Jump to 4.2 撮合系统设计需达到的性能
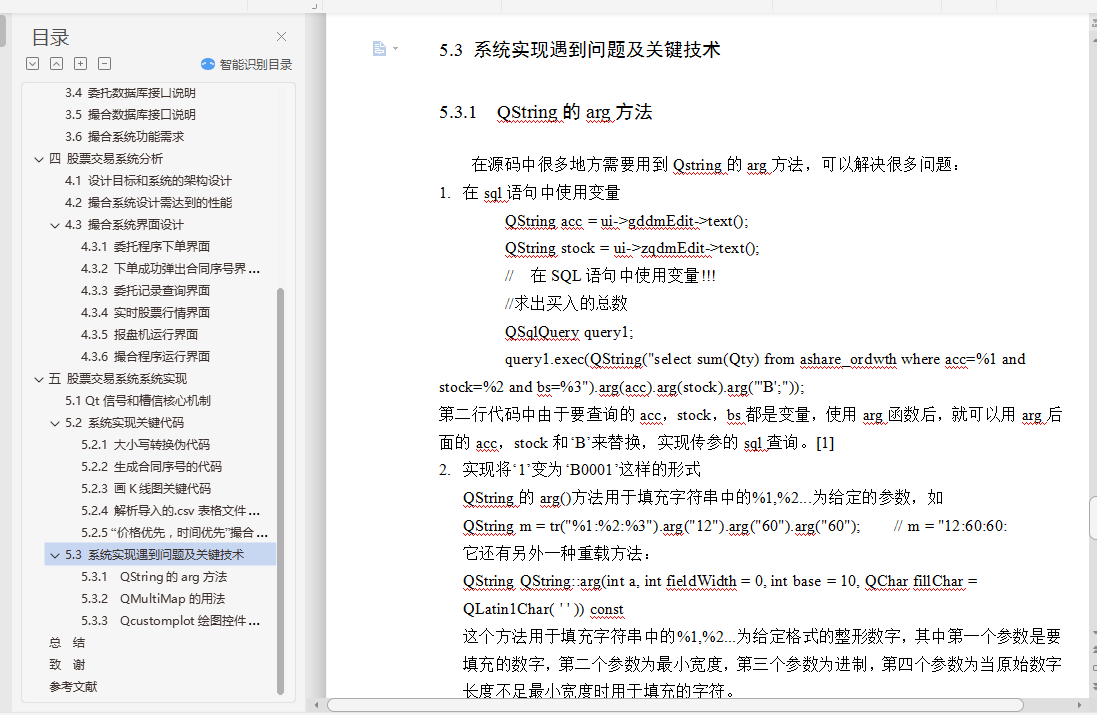The height and width of the screenshot is (715, 1097). tap(148, 203)
